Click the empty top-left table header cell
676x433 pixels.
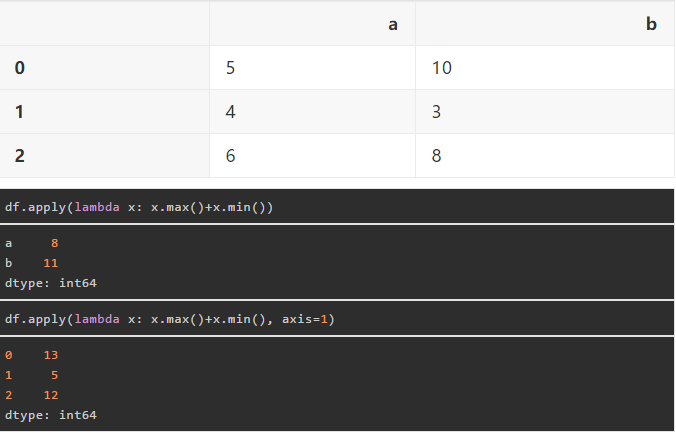tap(105, 25)
